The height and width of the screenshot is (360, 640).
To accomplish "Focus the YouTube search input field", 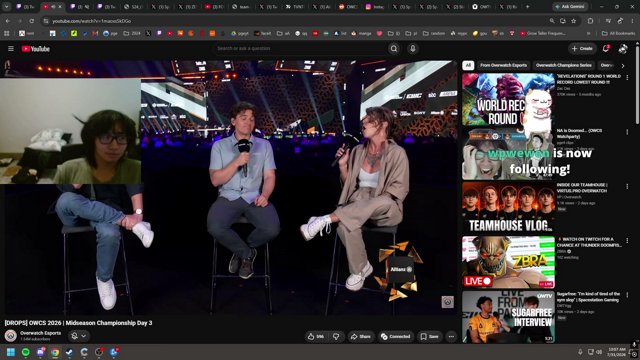I will coord(300,49).
